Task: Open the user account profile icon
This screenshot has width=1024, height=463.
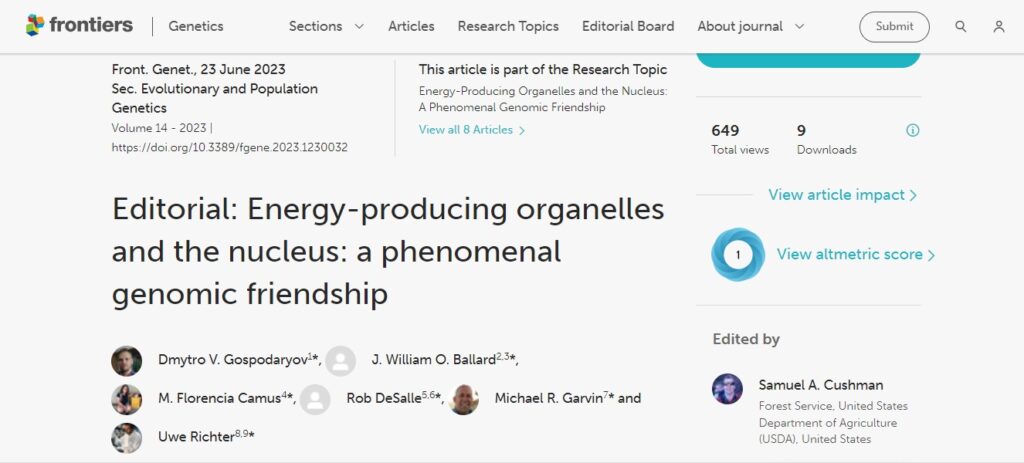Action: point(999,27)
